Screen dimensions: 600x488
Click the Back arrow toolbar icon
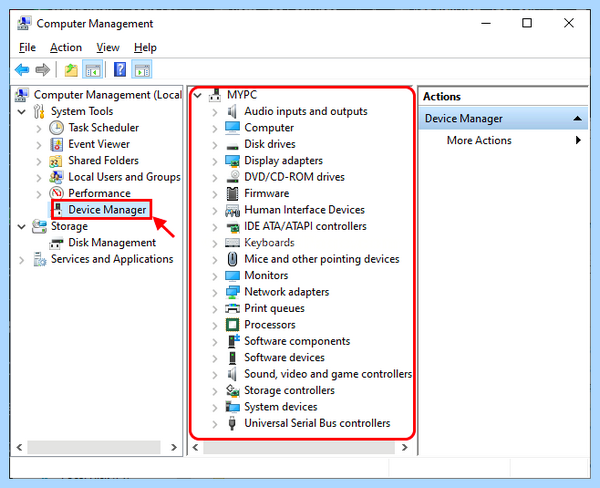(x=22, y=70)
